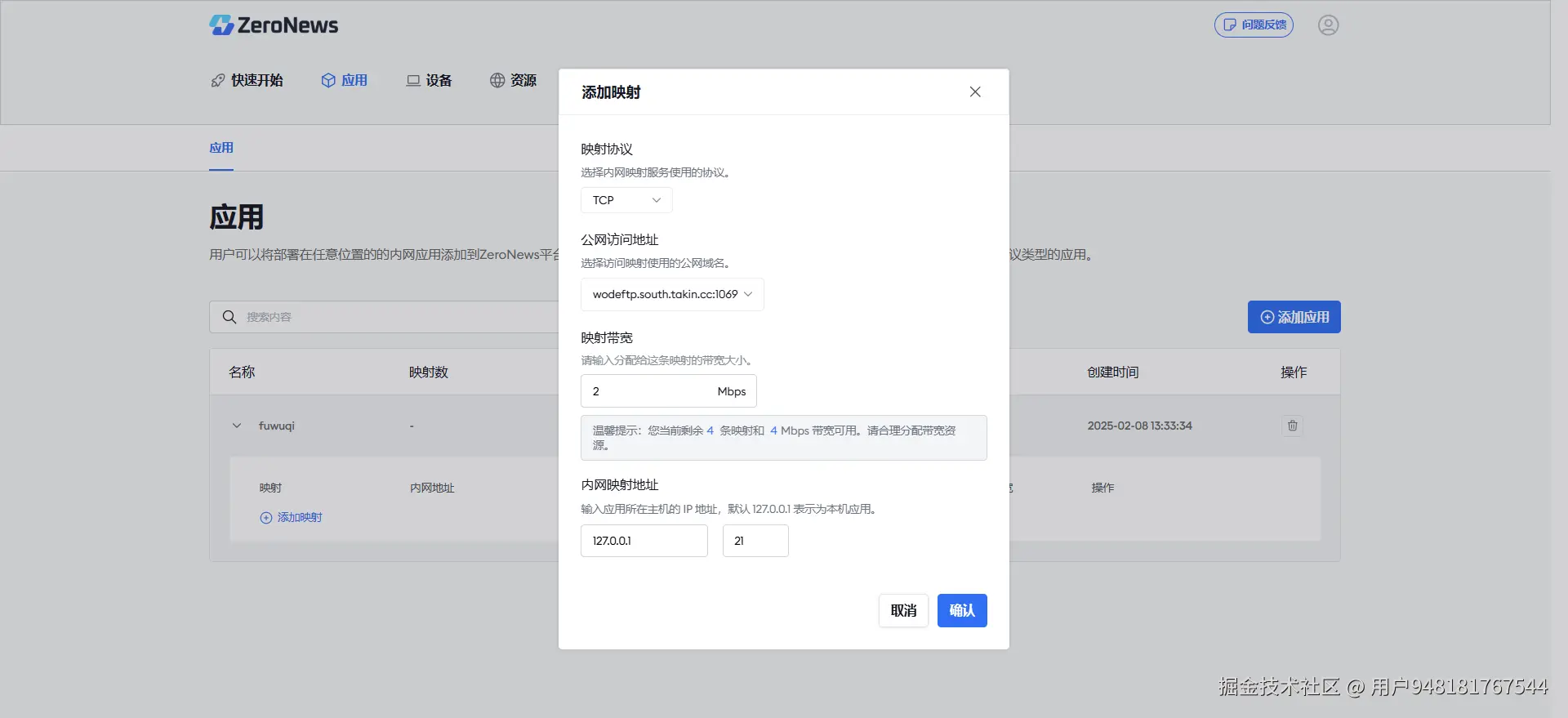Open the user account avatar icon
Viewport: 1568px width, 718px height.
click(x=1328, y=25)
